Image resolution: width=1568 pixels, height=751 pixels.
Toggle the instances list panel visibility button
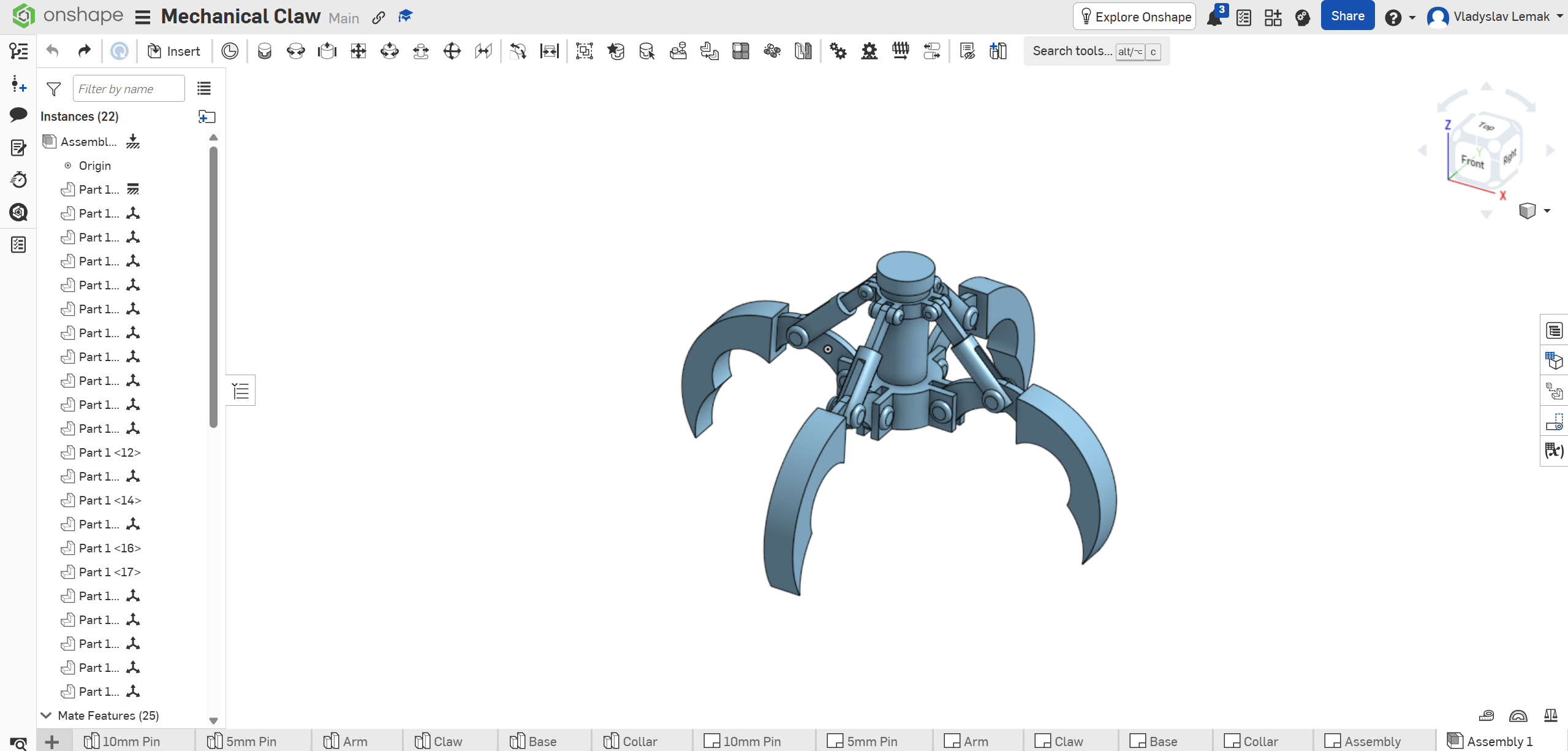241,391
